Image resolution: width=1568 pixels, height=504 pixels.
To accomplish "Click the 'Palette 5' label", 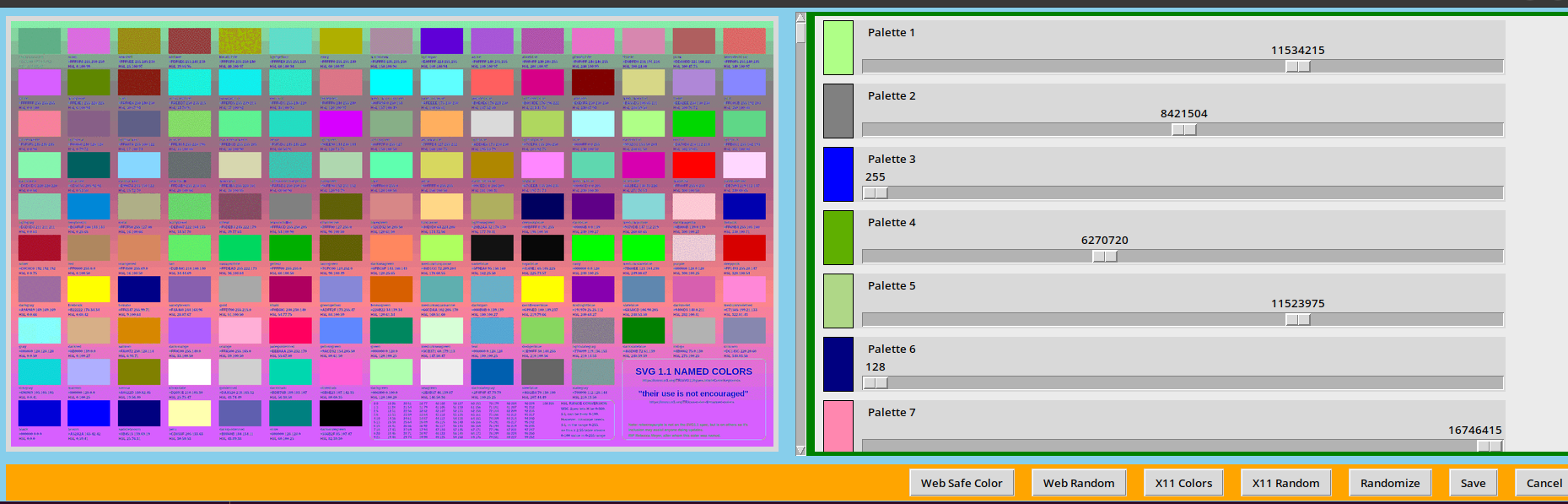I will 891,285.
